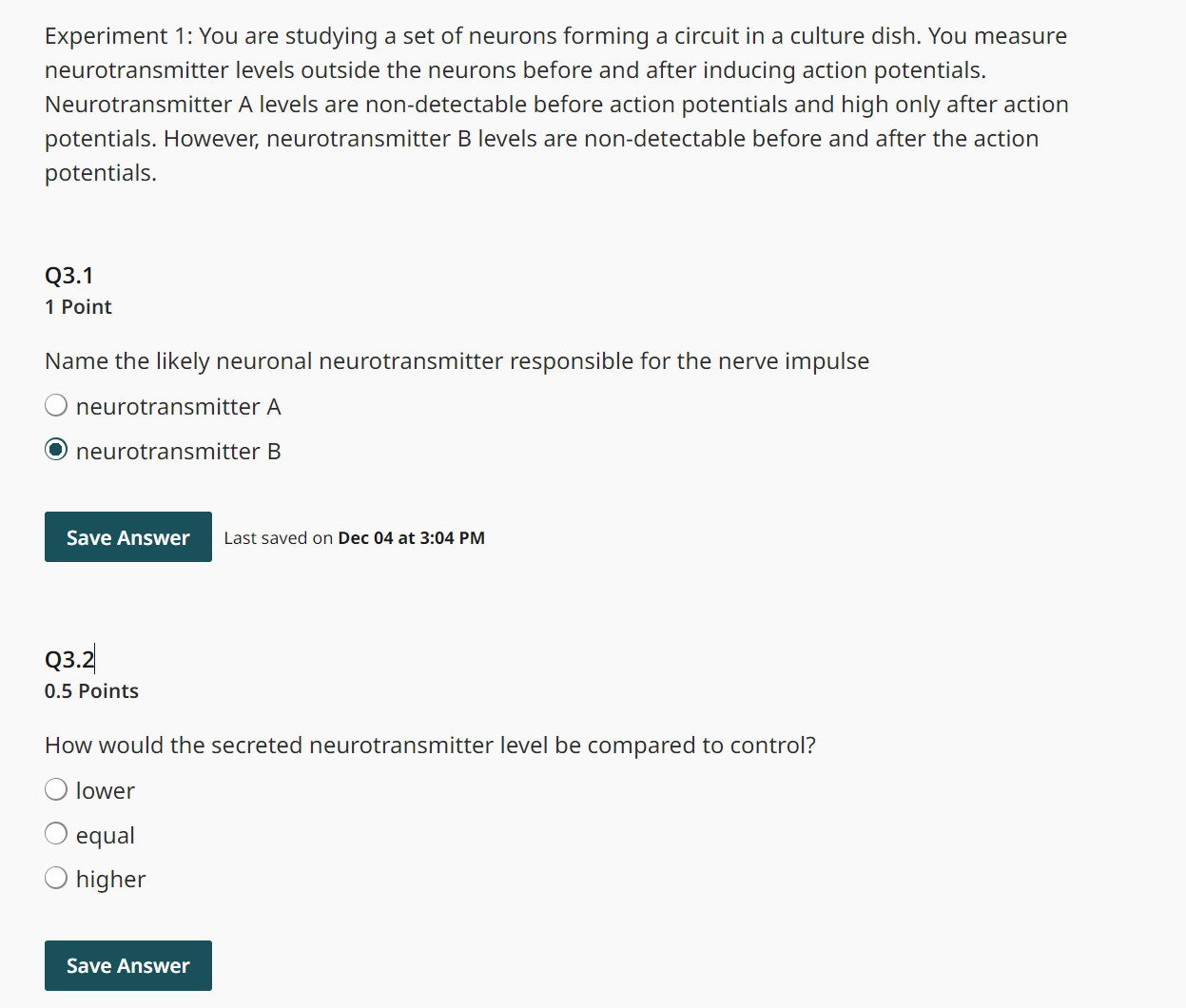Click the last saved timestamp text
Screen dimensions: 1186x1008
(354, 537)
